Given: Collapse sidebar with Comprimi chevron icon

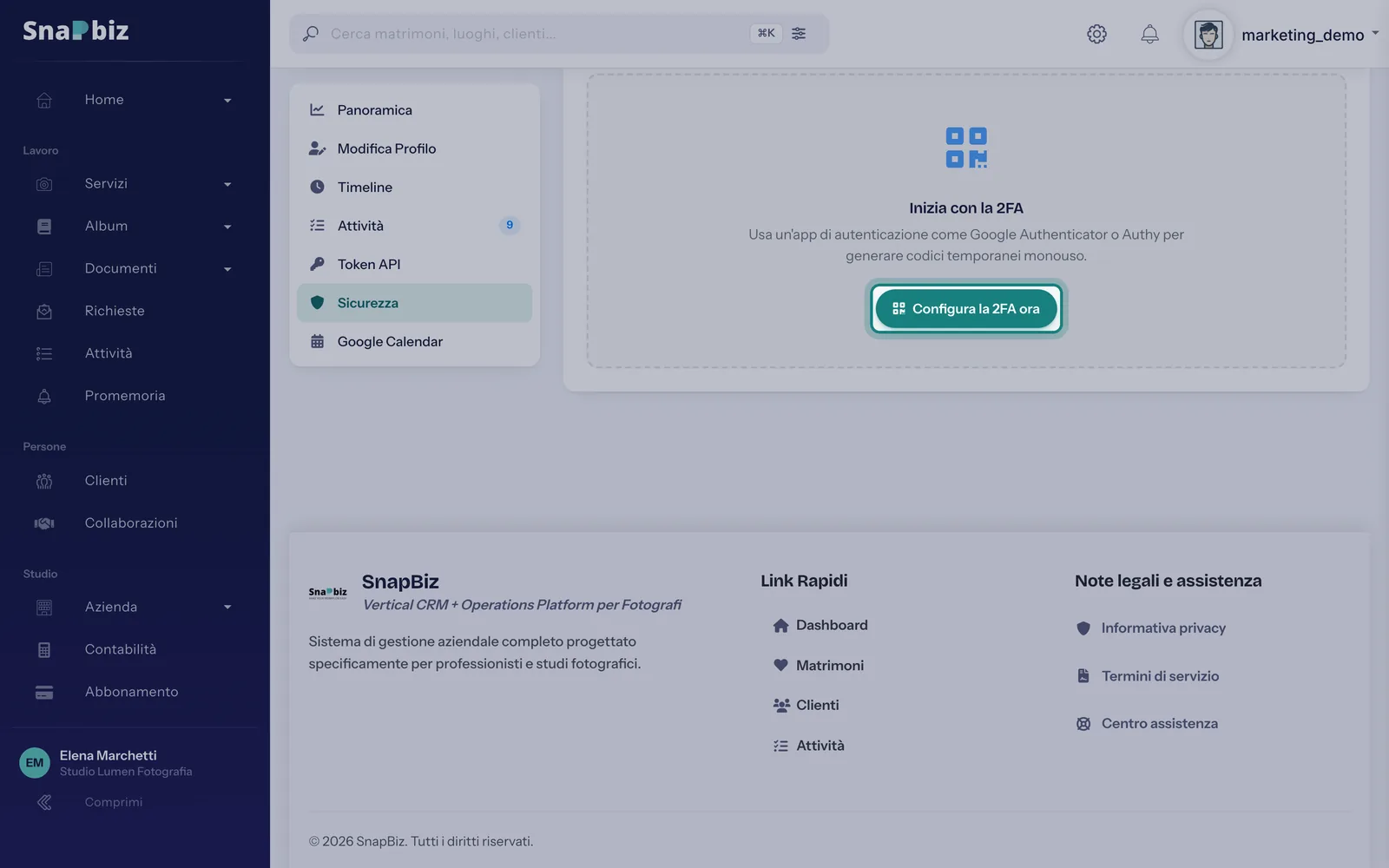Looking at the screenshot, I should tap(44, 803).
